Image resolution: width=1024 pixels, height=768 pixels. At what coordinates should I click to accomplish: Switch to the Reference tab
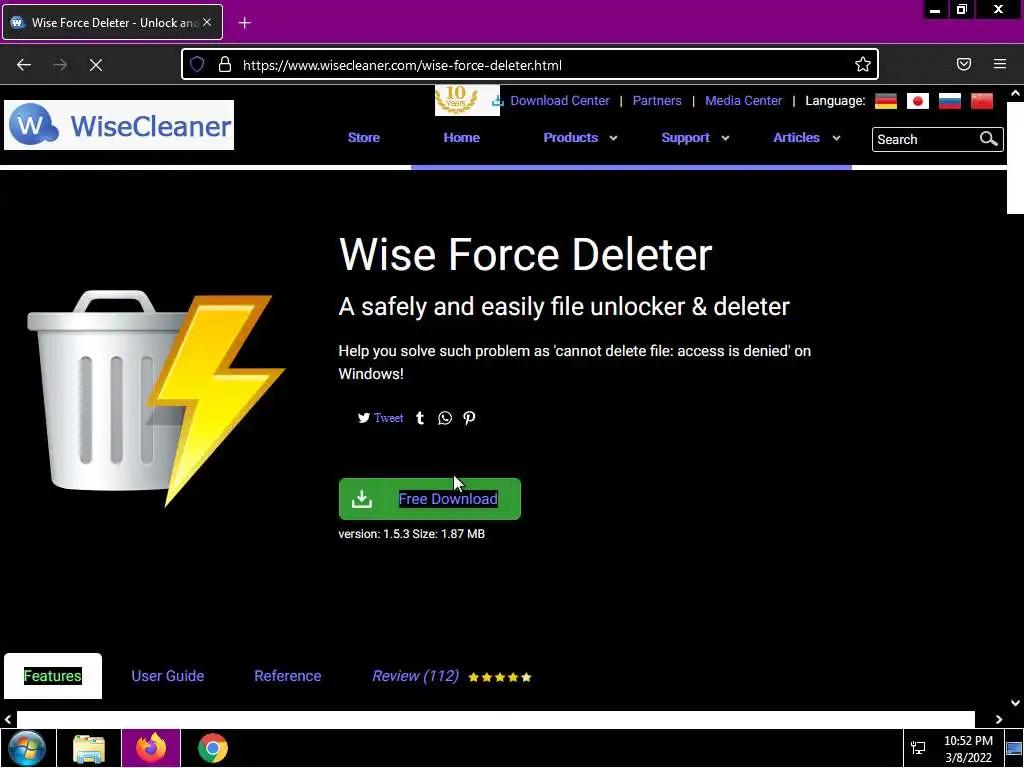287,676
